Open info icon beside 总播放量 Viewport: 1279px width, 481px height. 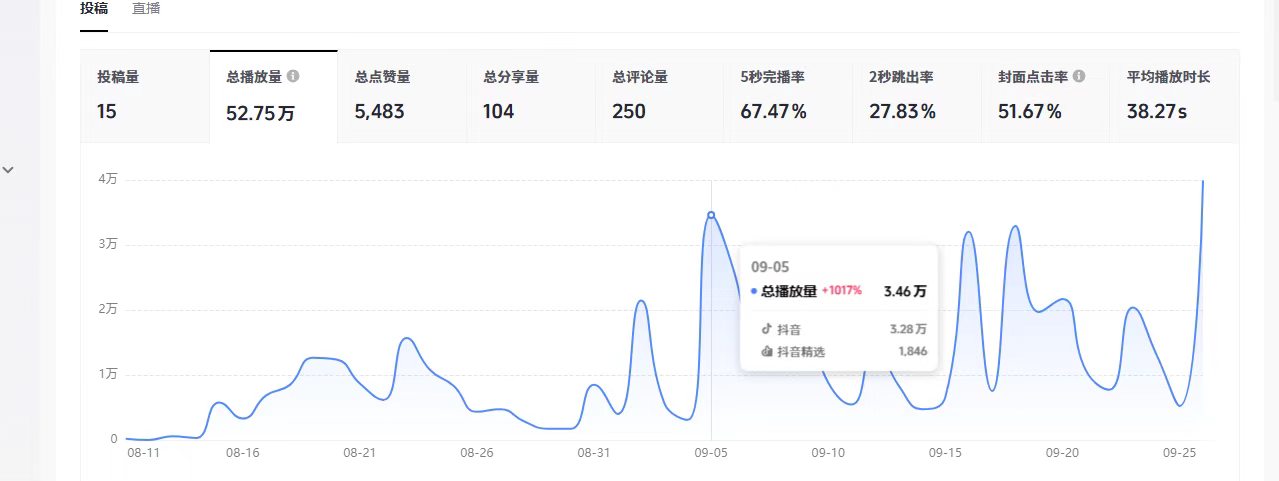pyautogui.click(x=292, y=76)
